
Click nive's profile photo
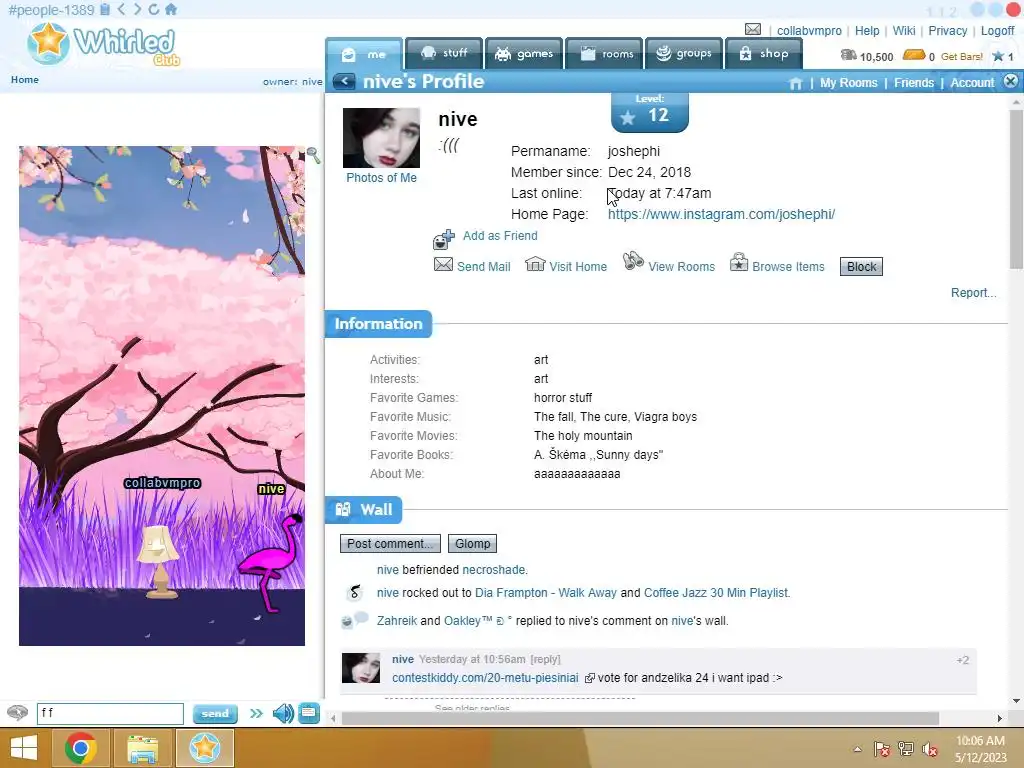[x=381, y=138]
